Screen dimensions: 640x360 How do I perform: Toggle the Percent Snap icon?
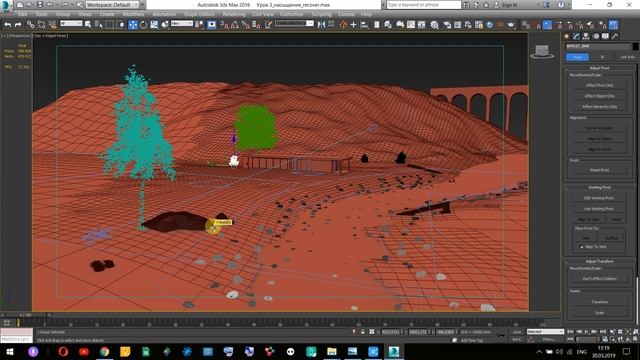[245, 25]
